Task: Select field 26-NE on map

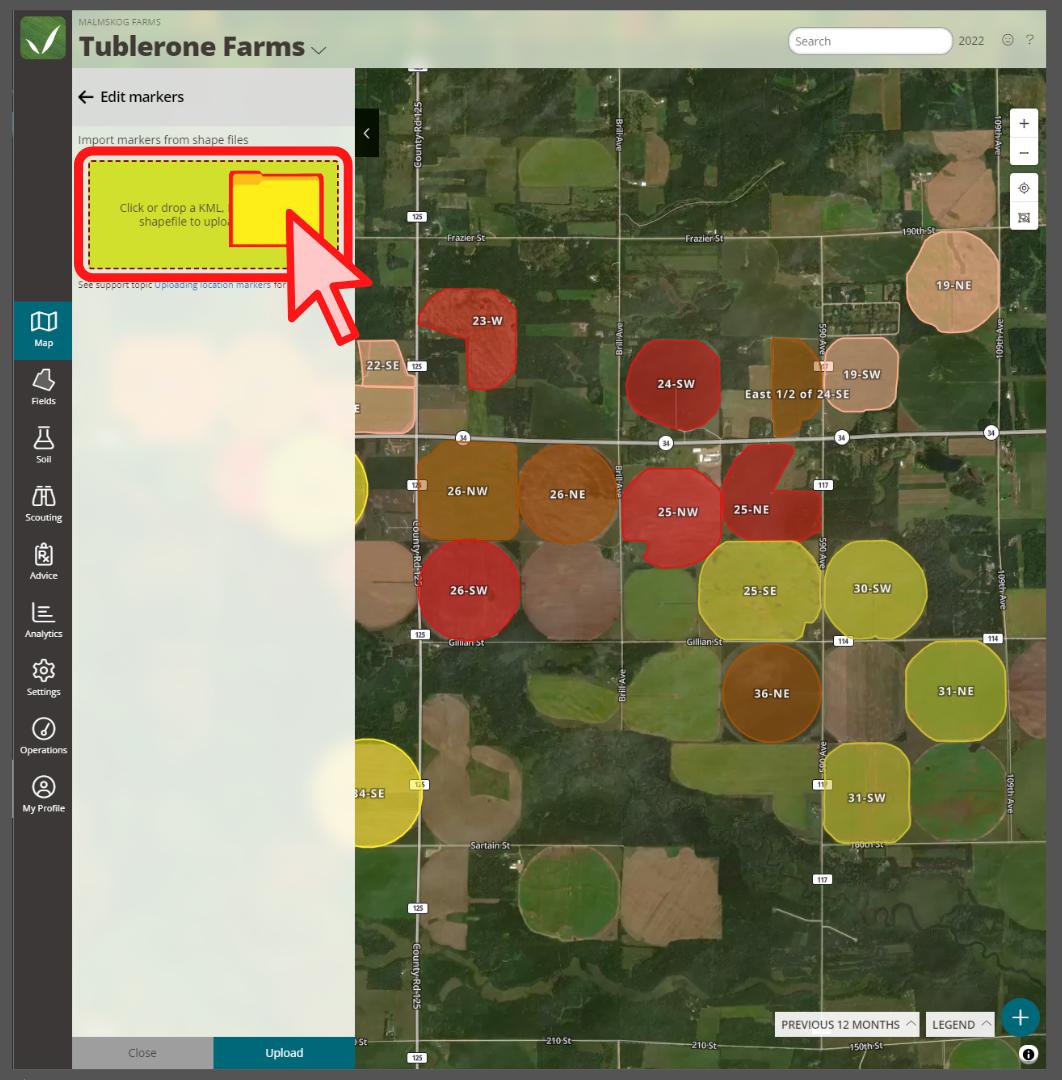Action: tap(568, 494)
